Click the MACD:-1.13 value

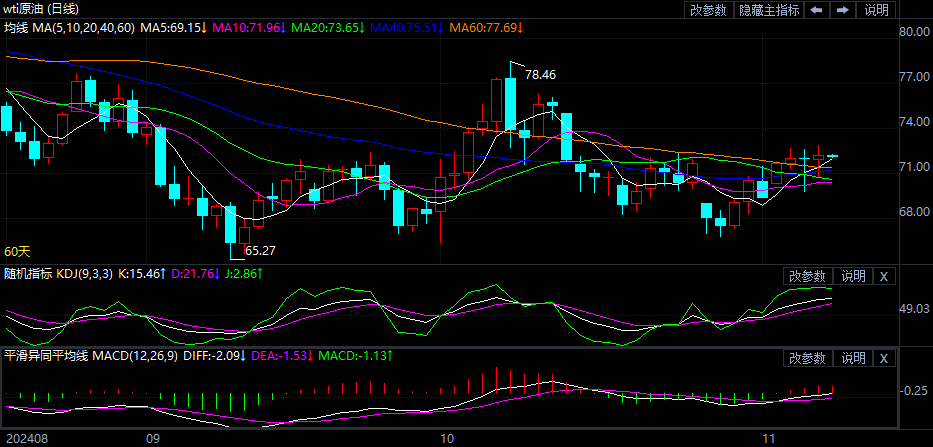coord(356,357)
